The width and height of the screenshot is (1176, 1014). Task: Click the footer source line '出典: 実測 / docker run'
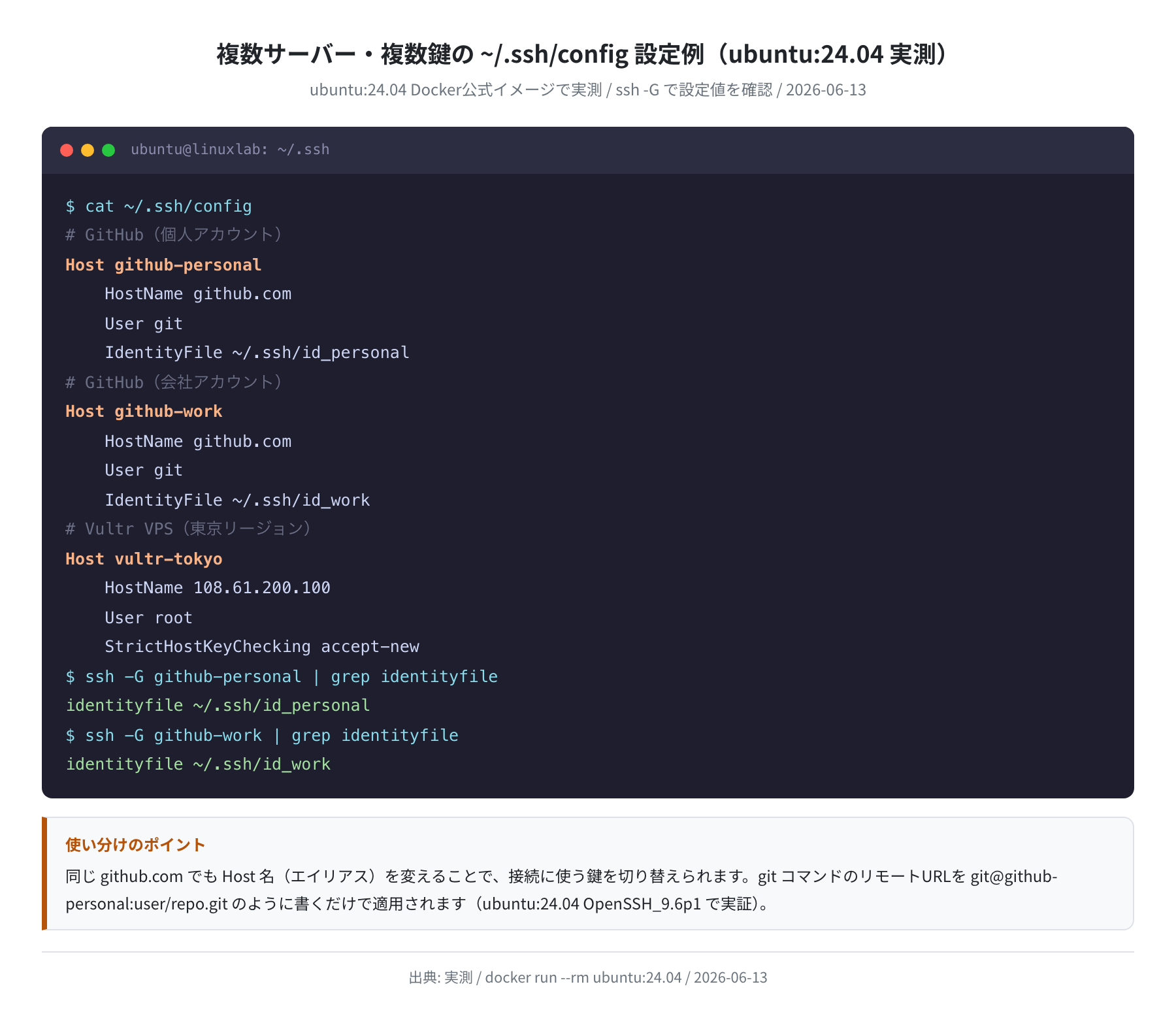click(x=588, y=977)
